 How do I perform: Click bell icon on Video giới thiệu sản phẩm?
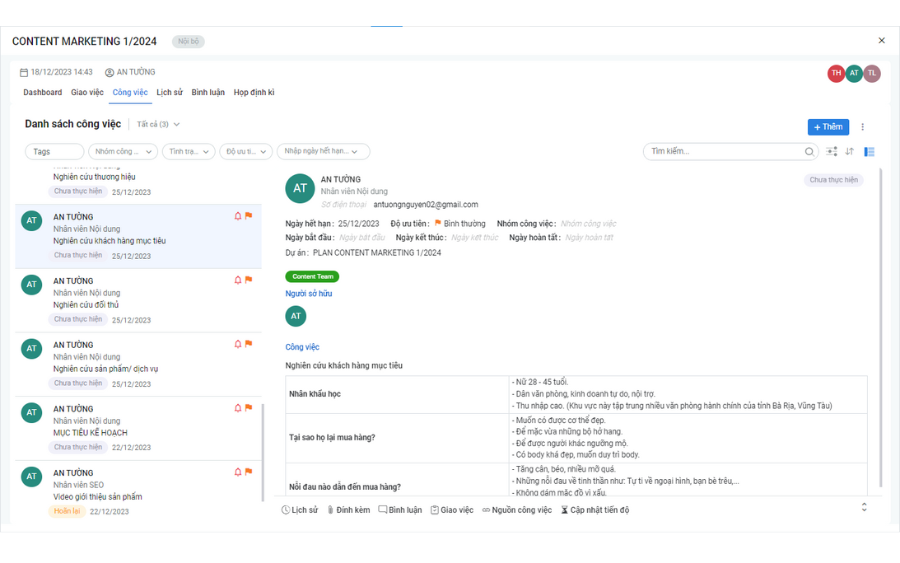click(238, 472)
